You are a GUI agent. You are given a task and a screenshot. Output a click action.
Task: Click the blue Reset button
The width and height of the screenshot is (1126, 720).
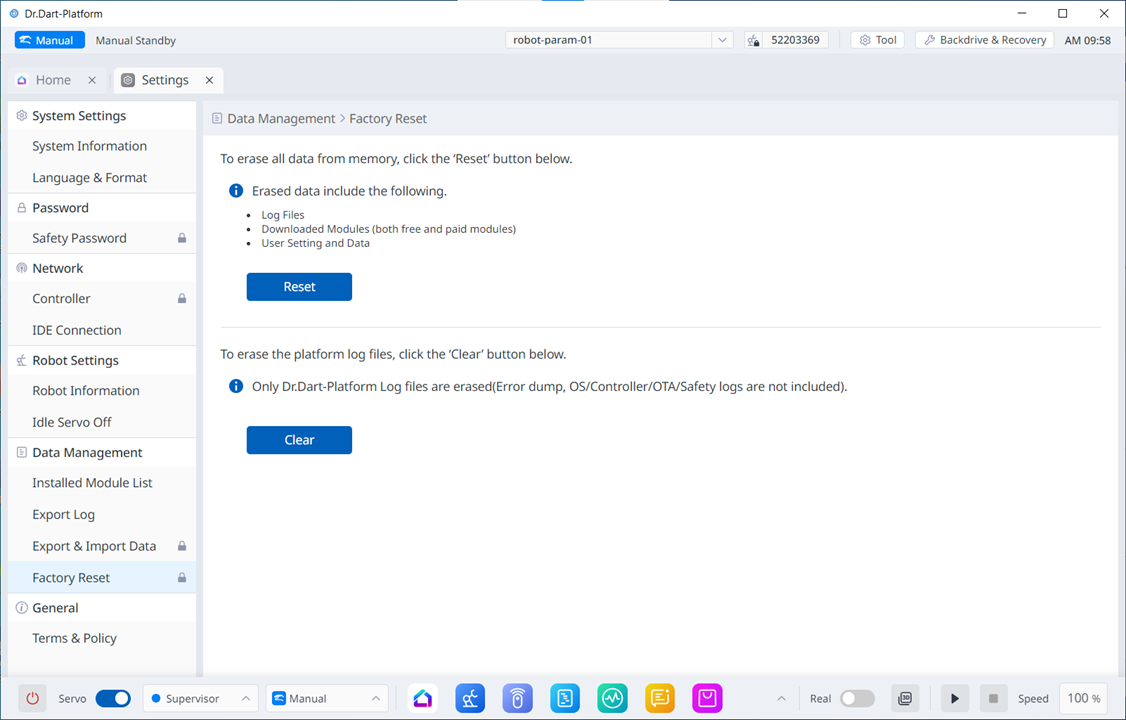(x=299, y=287)
